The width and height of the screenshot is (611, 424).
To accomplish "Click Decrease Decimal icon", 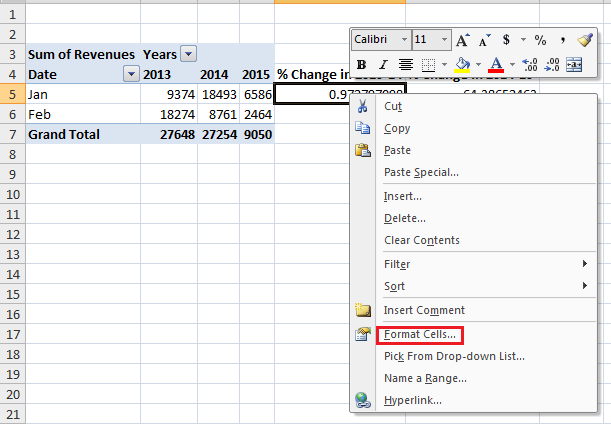I will [552, 65].
